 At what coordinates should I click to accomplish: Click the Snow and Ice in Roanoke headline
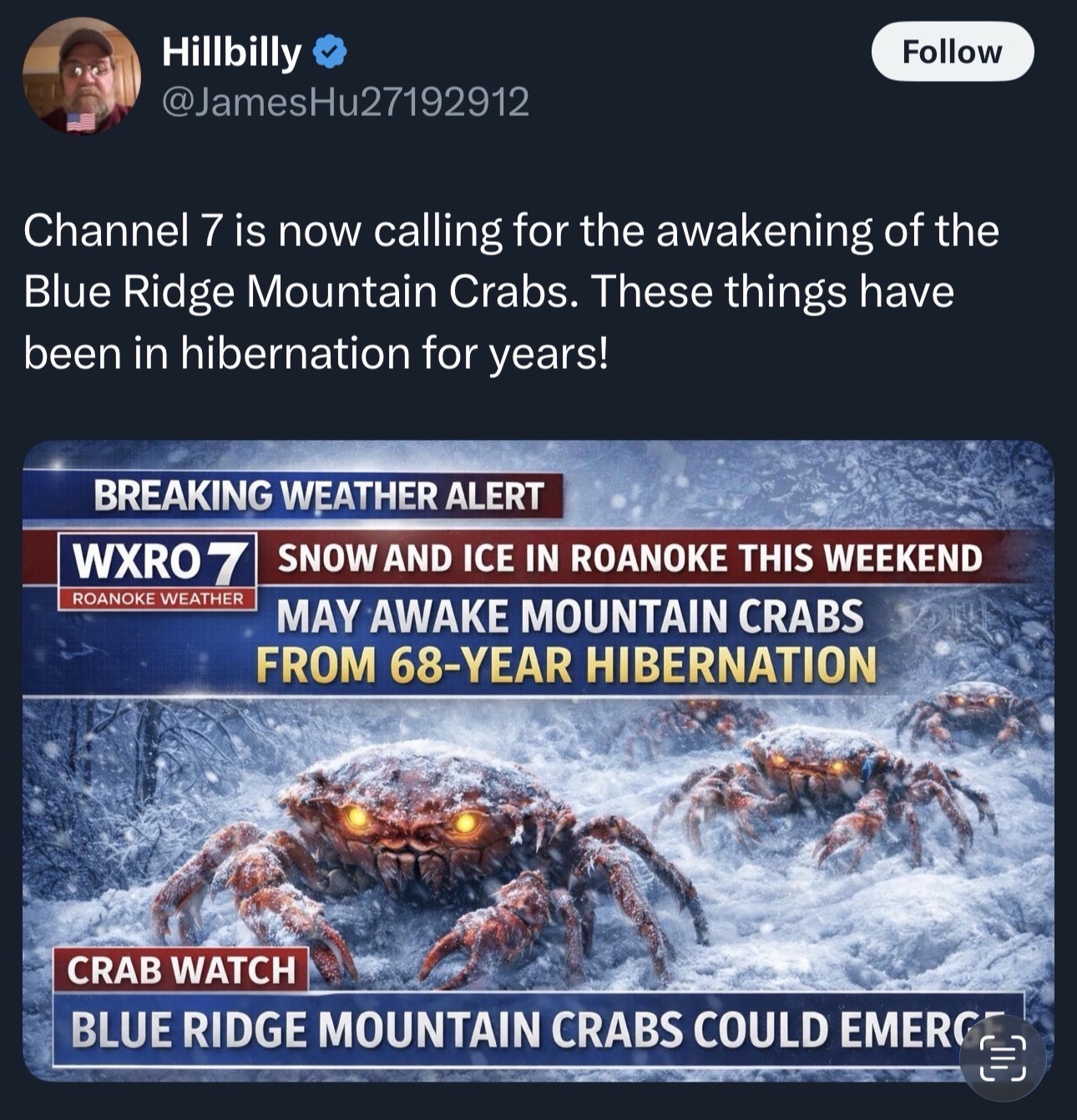[630, 557]
